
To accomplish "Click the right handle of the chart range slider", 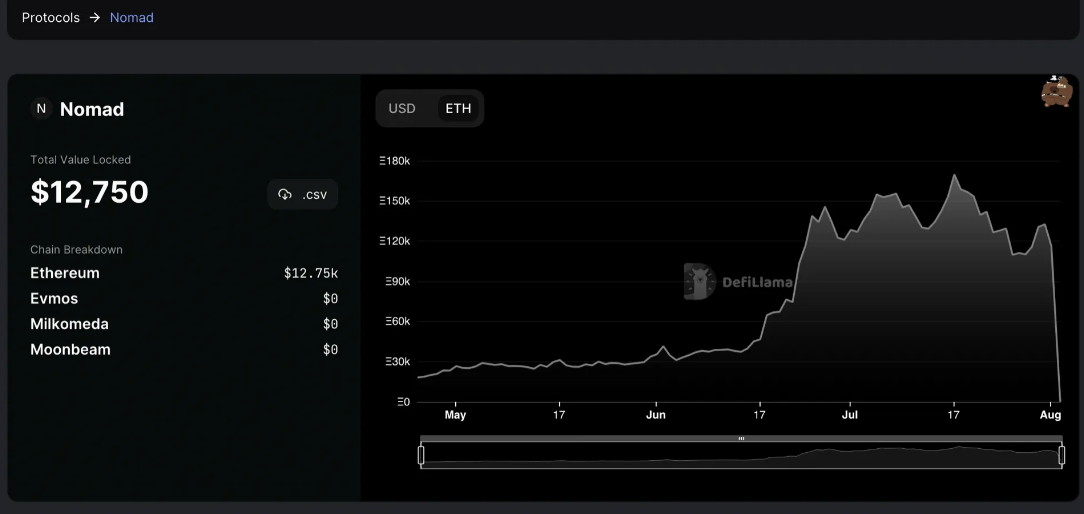I will [x=1062, y=455].
